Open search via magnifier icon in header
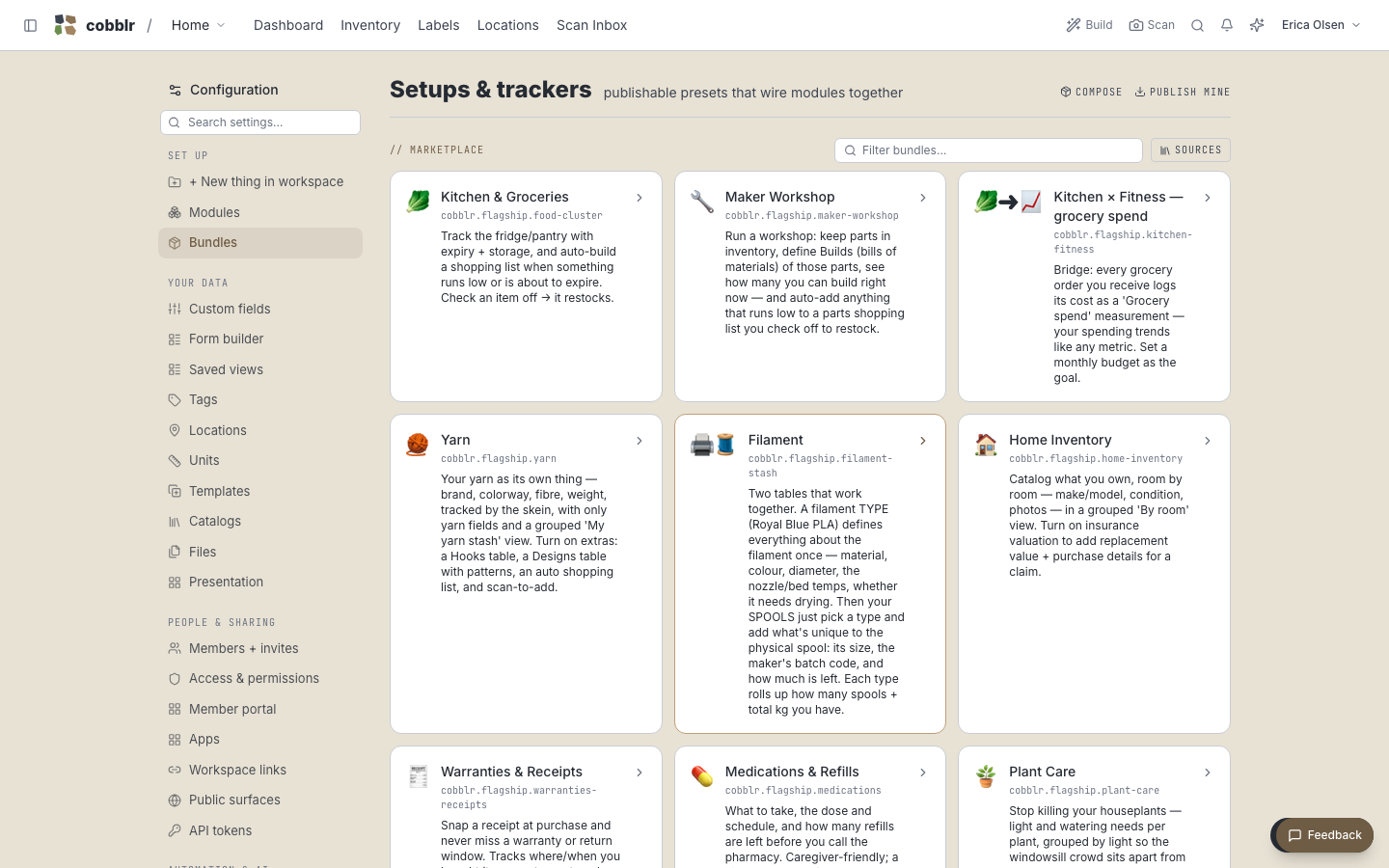Screen dimensions: 1389x868 click(x=1197, y=25)
